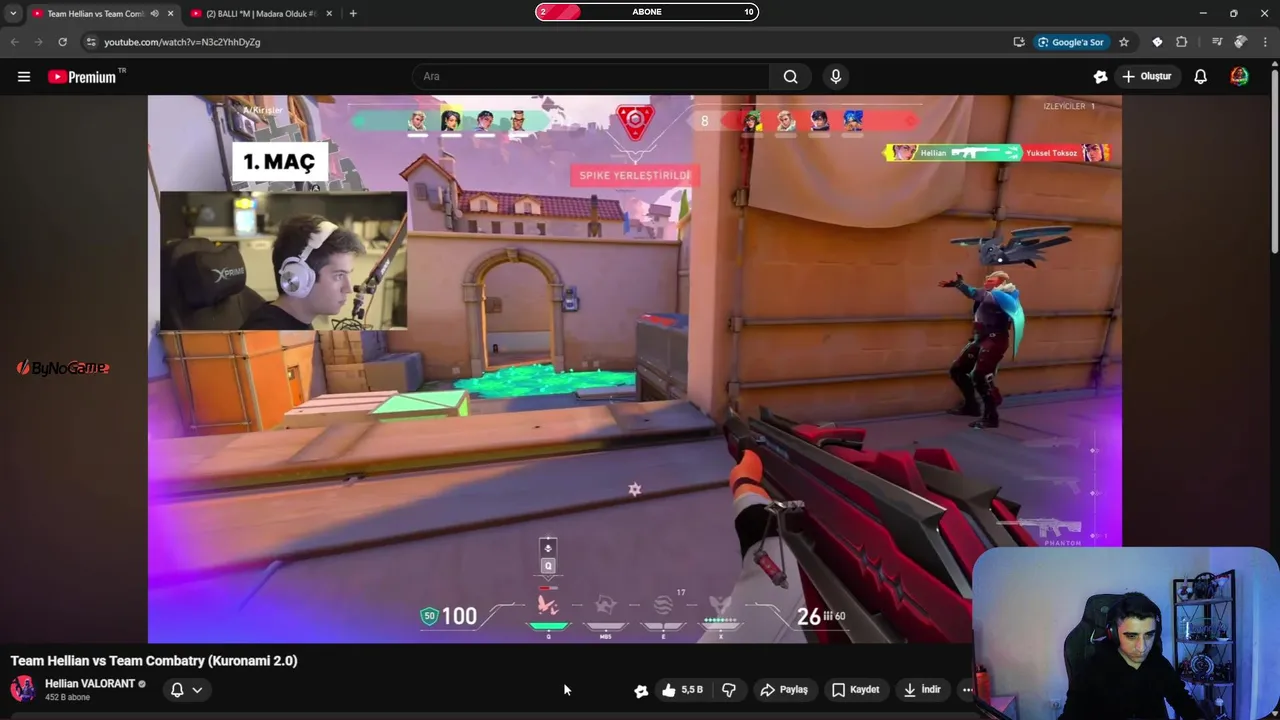The image size is (1280, 720).
Task: Open Chrome profile avatar in toolbar
Action: [x=1240, y=42]
